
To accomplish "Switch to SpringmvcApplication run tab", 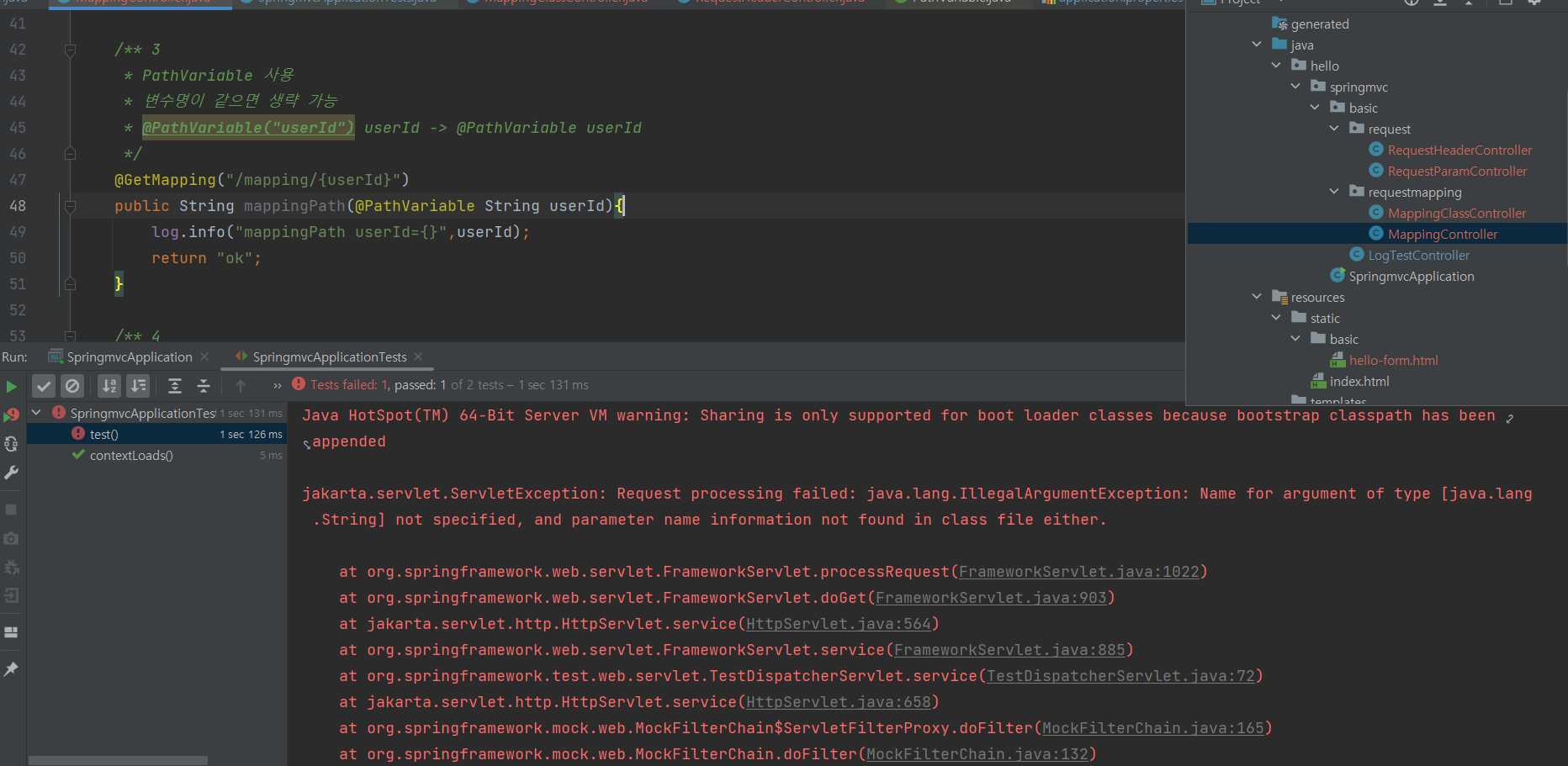I will point(130,357).
